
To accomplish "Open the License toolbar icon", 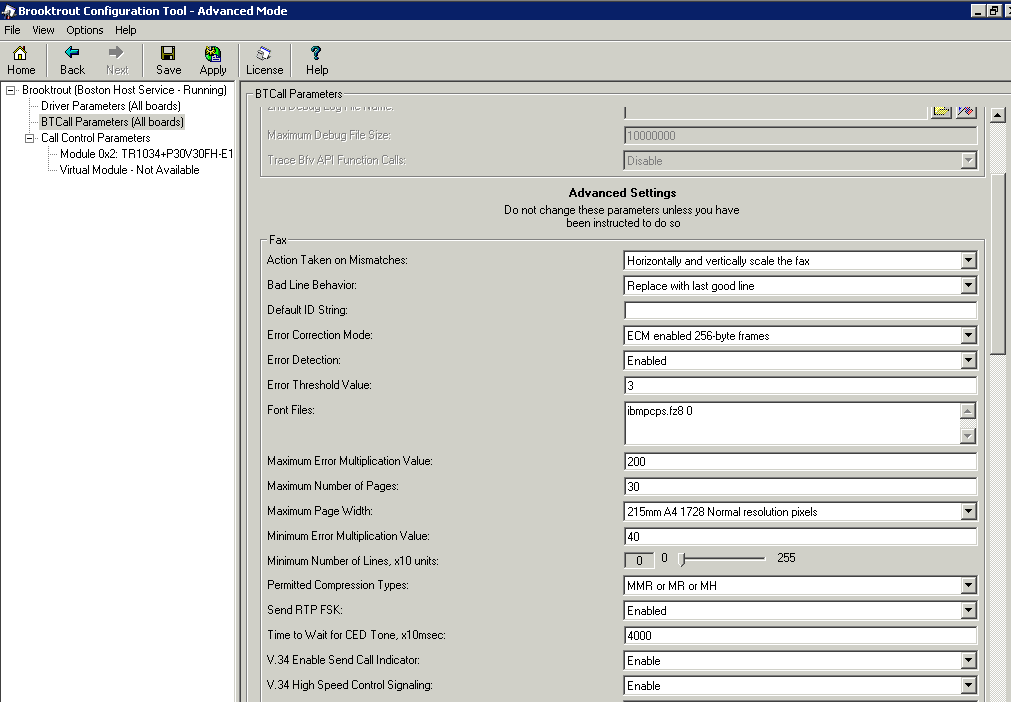I will tap(264, 61).
